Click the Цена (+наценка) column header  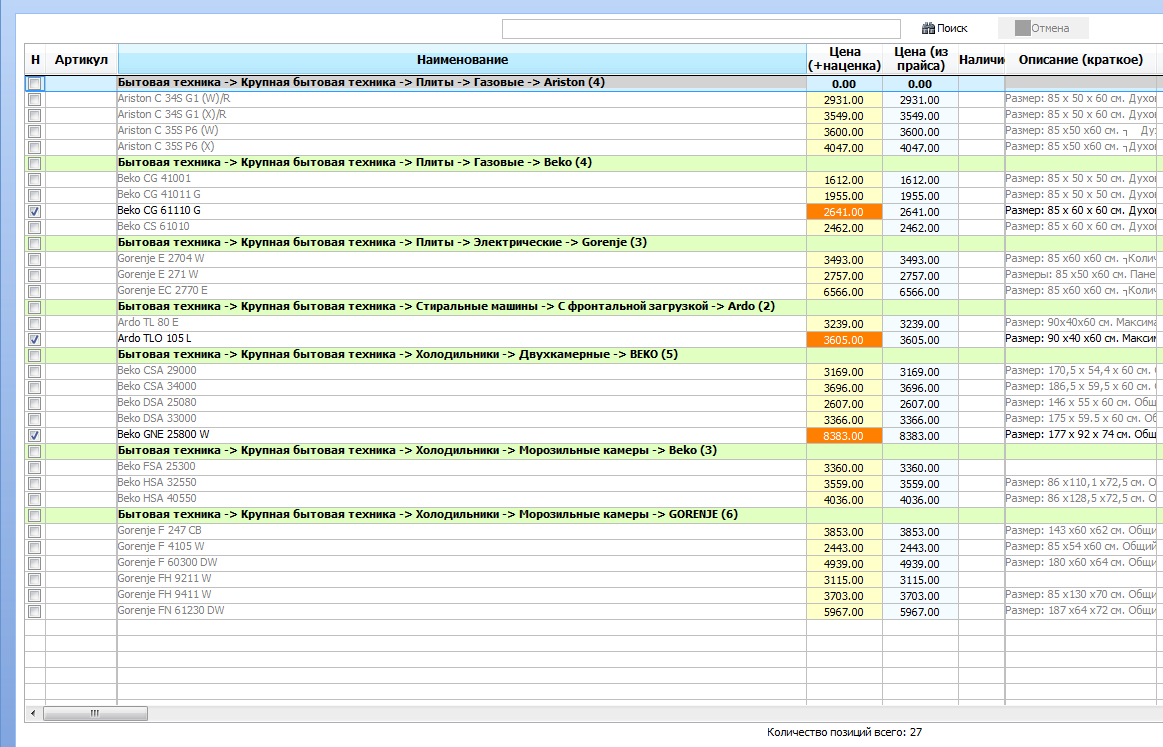click(844, 59)
